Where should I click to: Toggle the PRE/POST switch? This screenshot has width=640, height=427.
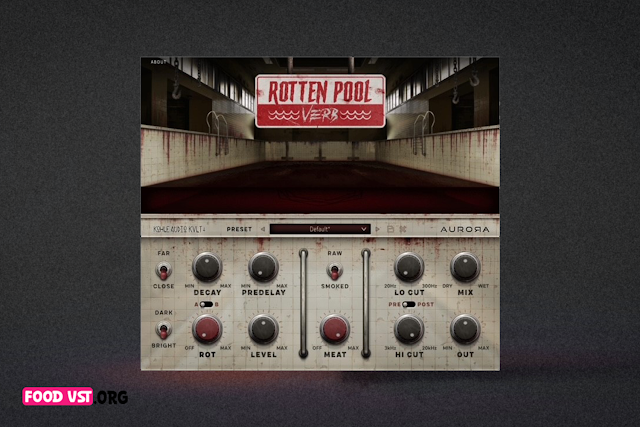409,304
